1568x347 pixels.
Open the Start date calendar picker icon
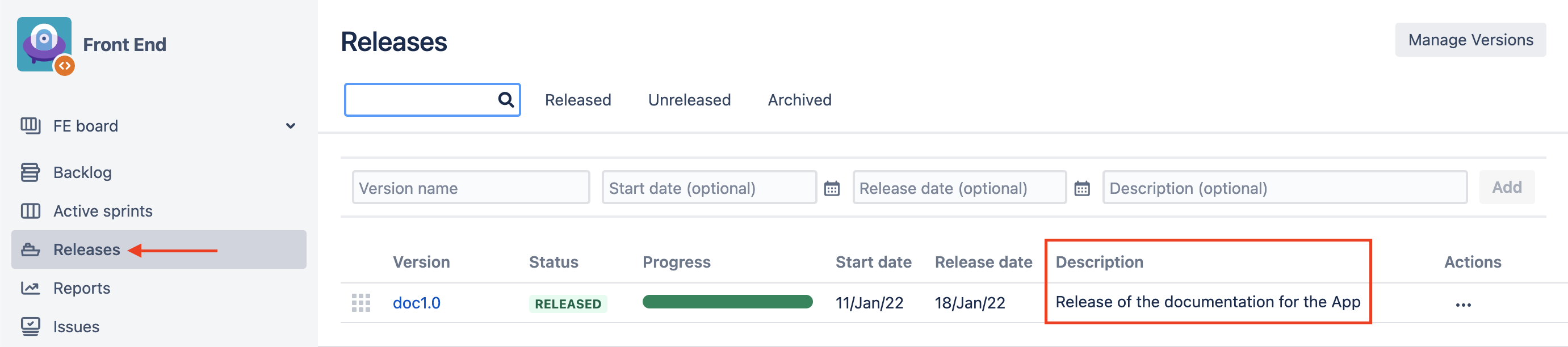832,188
